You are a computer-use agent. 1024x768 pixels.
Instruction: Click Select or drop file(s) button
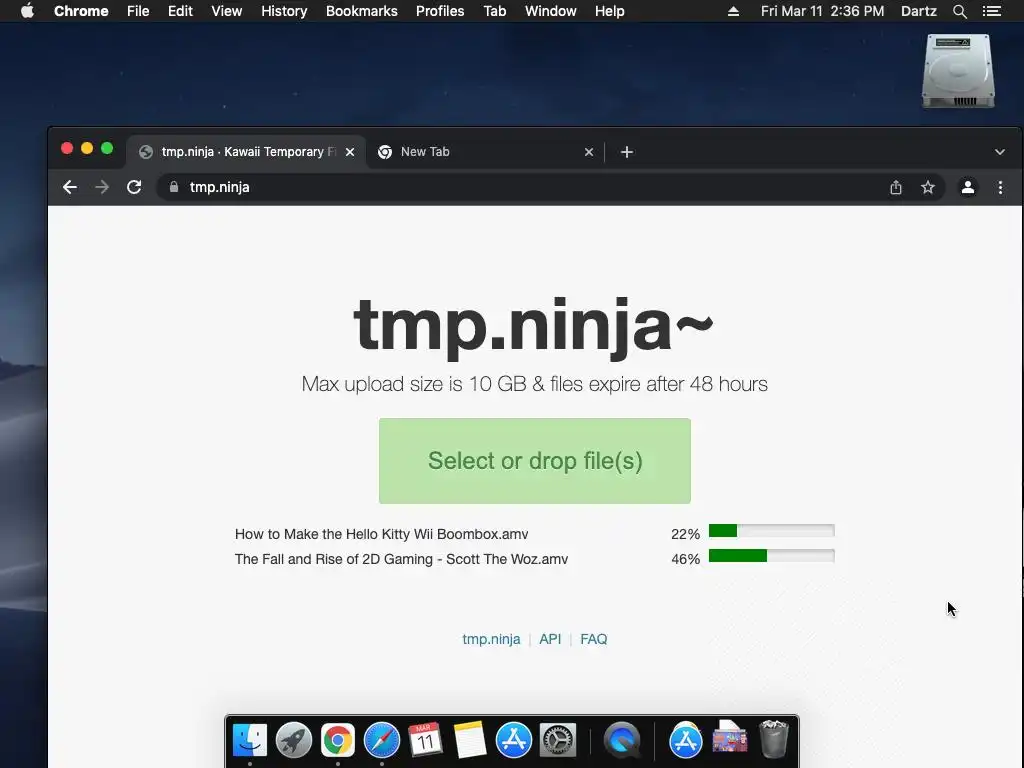[535, 461]
